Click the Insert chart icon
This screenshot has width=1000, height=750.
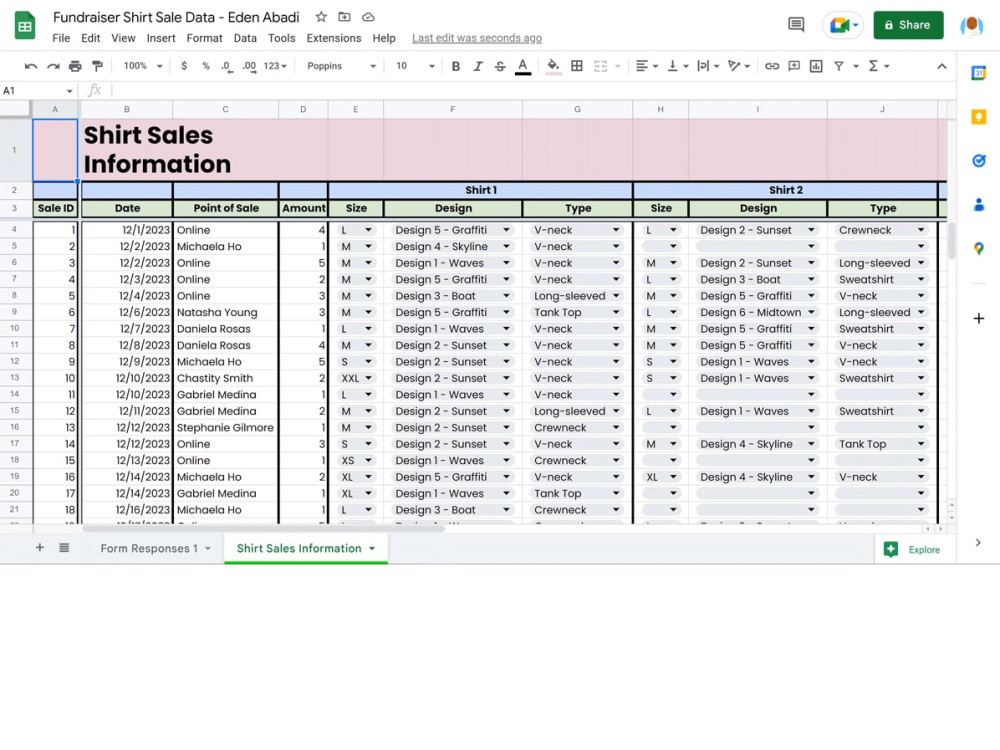816,66
